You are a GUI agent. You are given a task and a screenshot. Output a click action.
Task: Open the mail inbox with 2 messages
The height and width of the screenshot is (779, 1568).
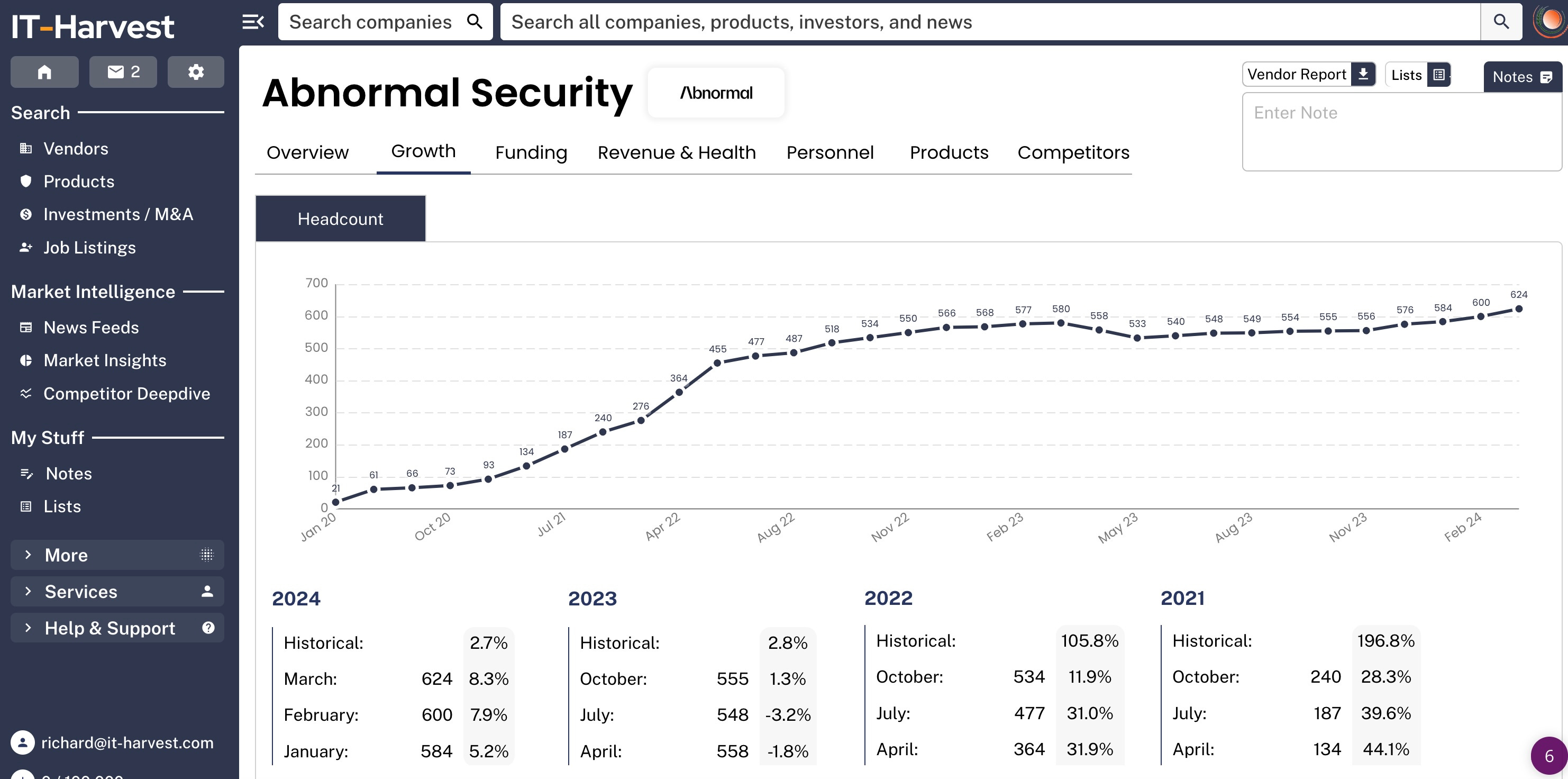[x=123, y=72]
